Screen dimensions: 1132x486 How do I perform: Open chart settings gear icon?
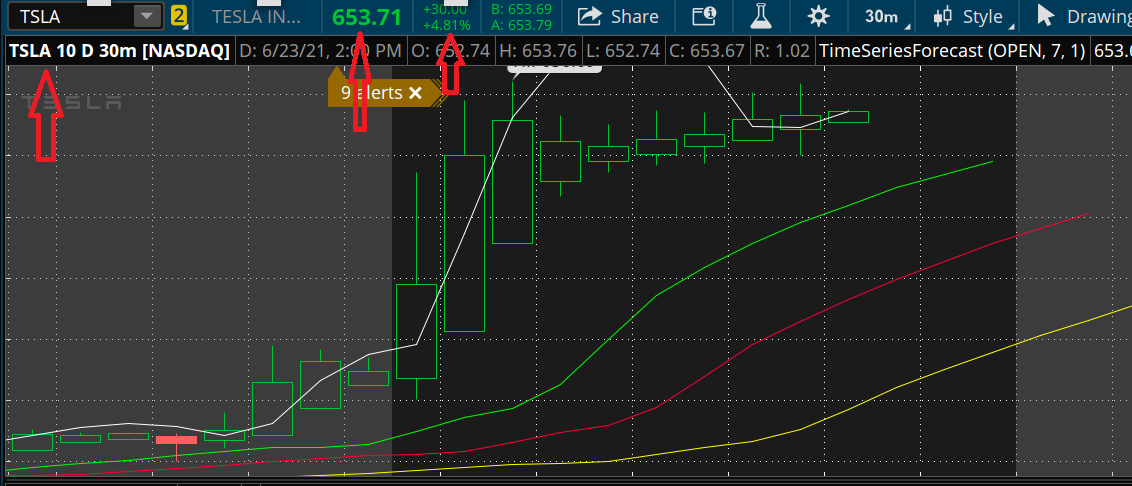click(819, 16)
